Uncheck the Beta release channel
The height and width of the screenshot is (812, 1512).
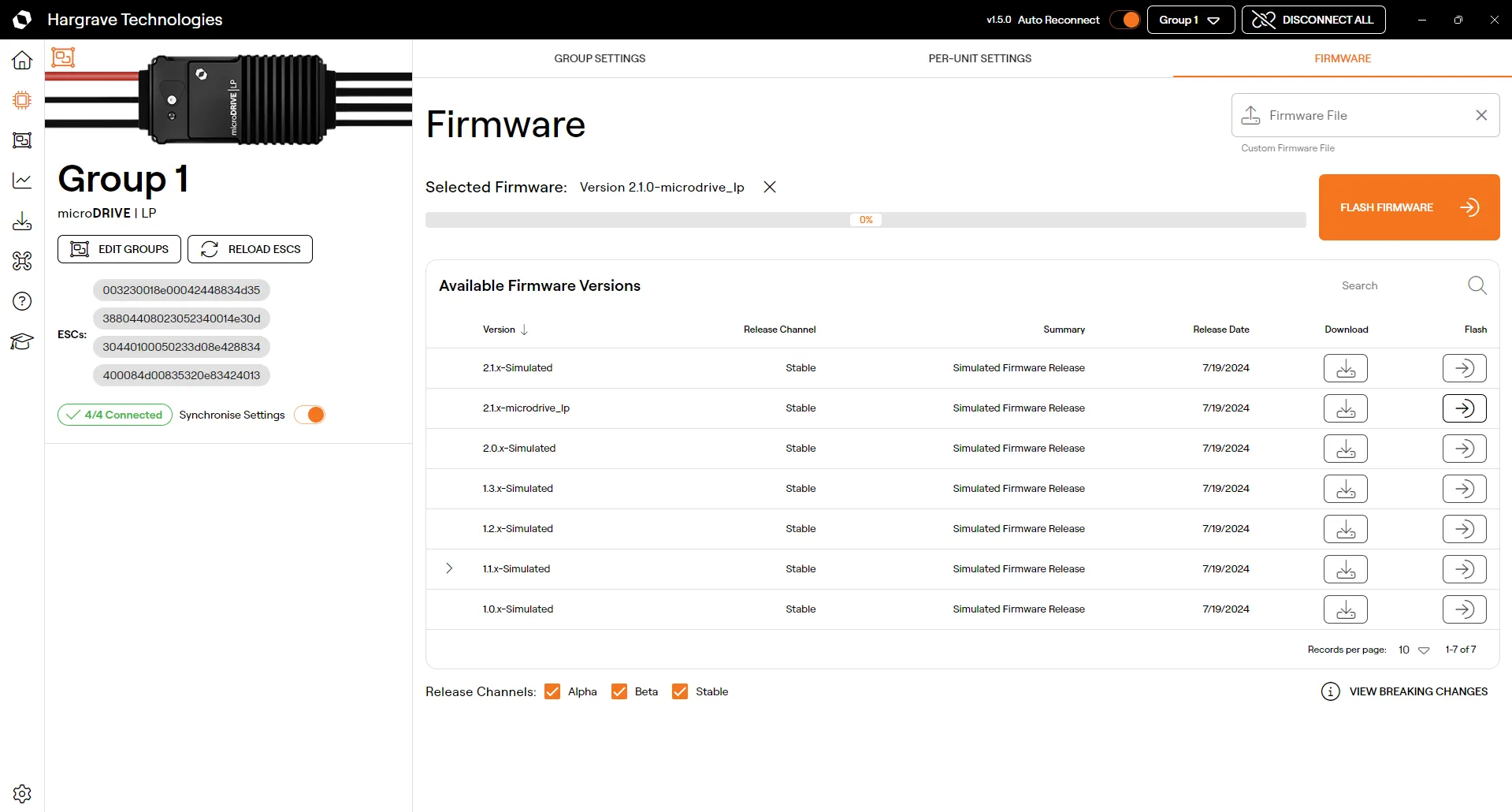click(619, 691)
